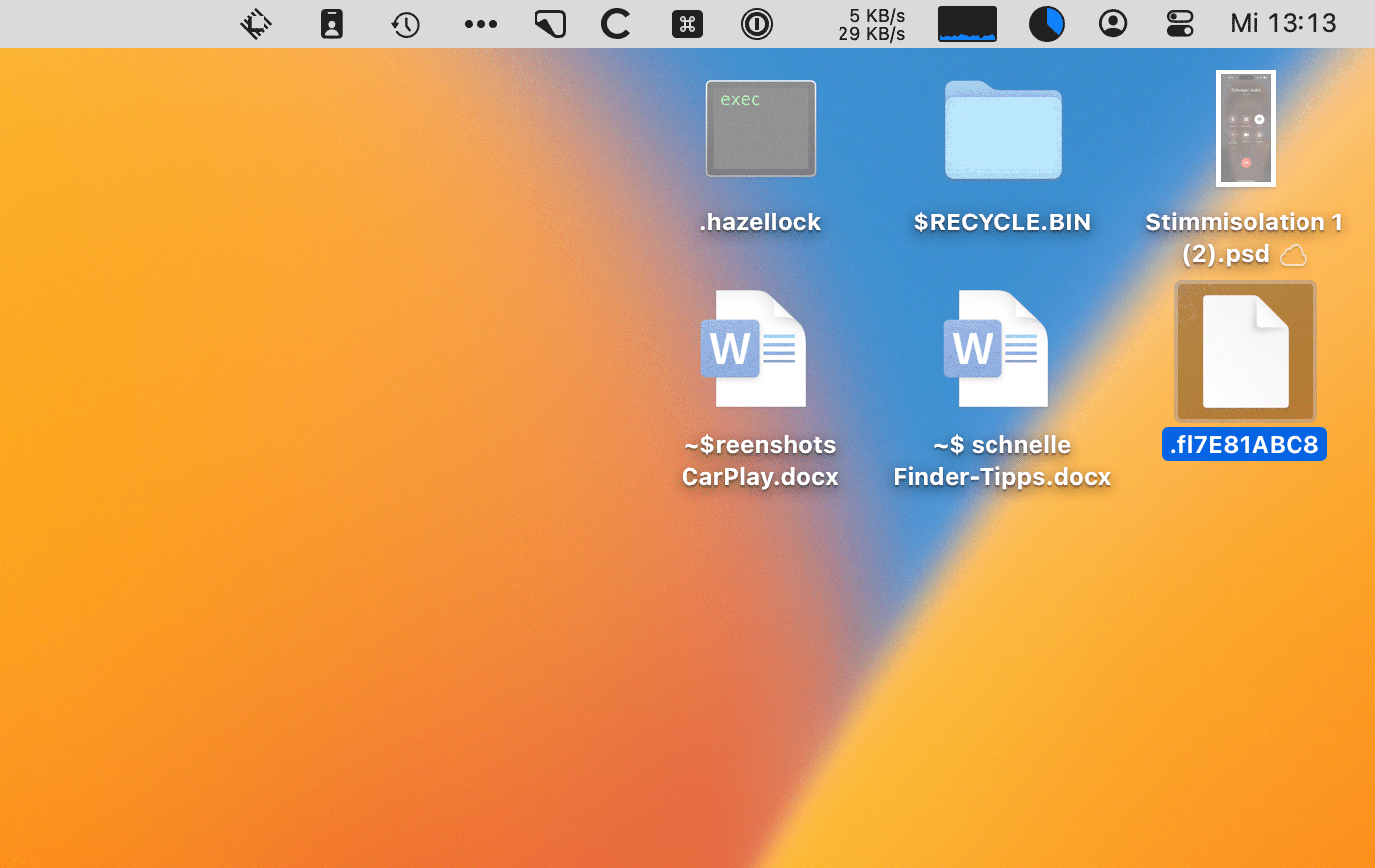Click the .hazellock file name label
This screenshot has width=1375, height=868.
click(760, 222)
